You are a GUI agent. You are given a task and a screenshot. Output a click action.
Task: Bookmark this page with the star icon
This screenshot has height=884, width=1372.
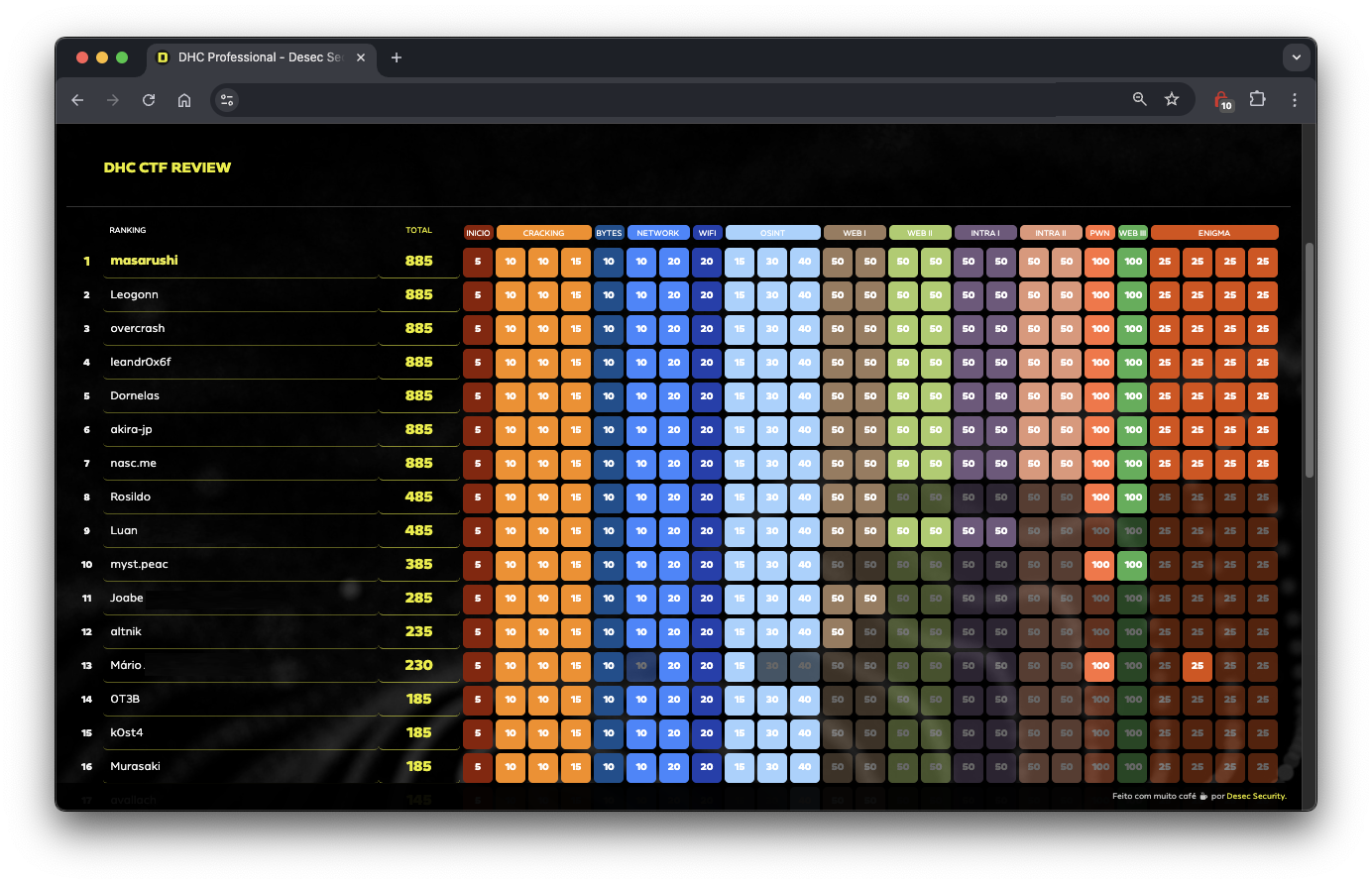coord(1172,99)
